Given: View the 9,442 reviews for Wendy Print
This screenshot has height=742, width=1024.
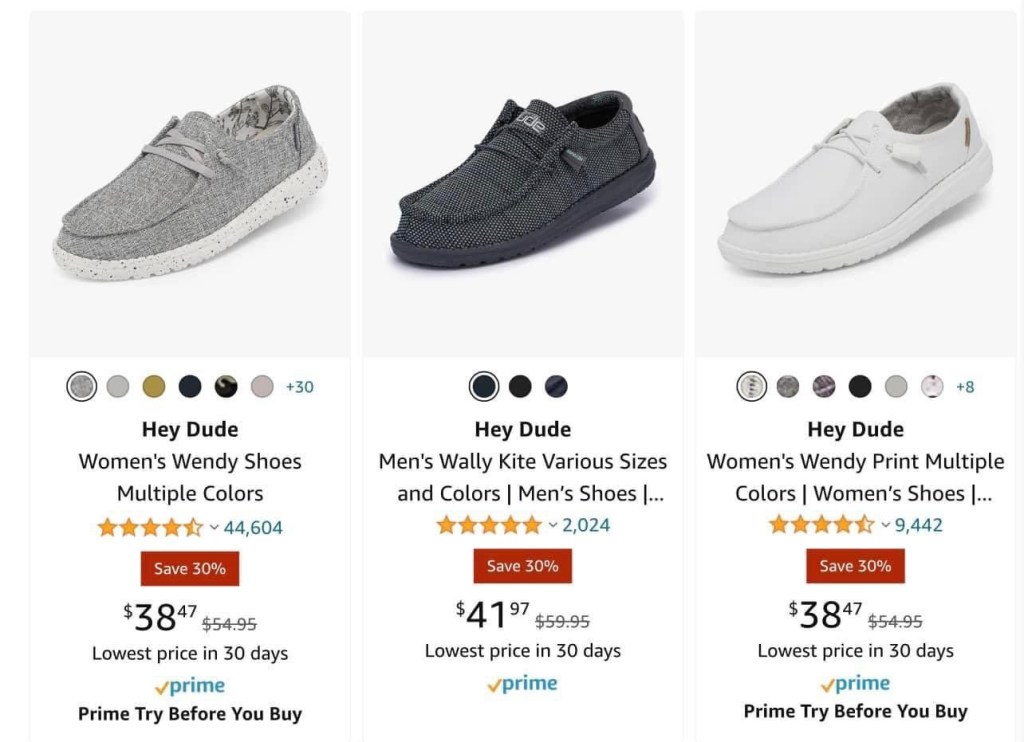Looking at the screenshot, I should [x=918, y=525].
